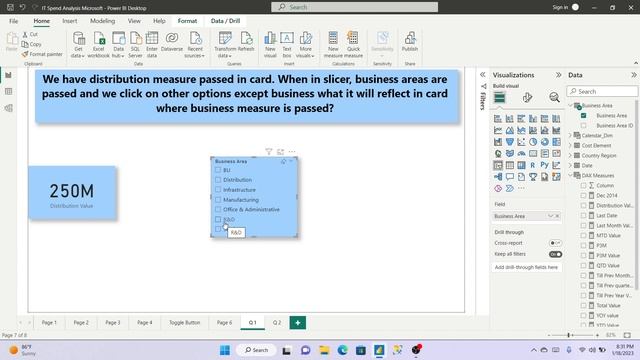This screenshot has height=360, width=640.
Task: Uncheck Business Area field in Data pane
Action: pyautogui.click(x=584, y=116)
